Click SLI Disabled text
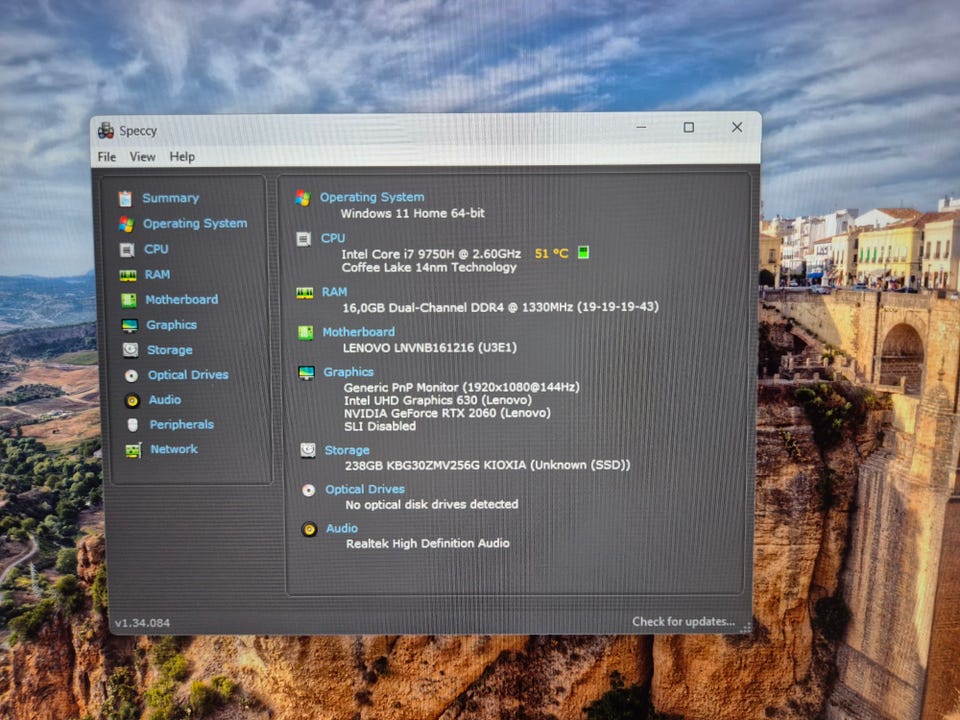The width and height of the screenshot is (960, 720). tap(380, 426)
